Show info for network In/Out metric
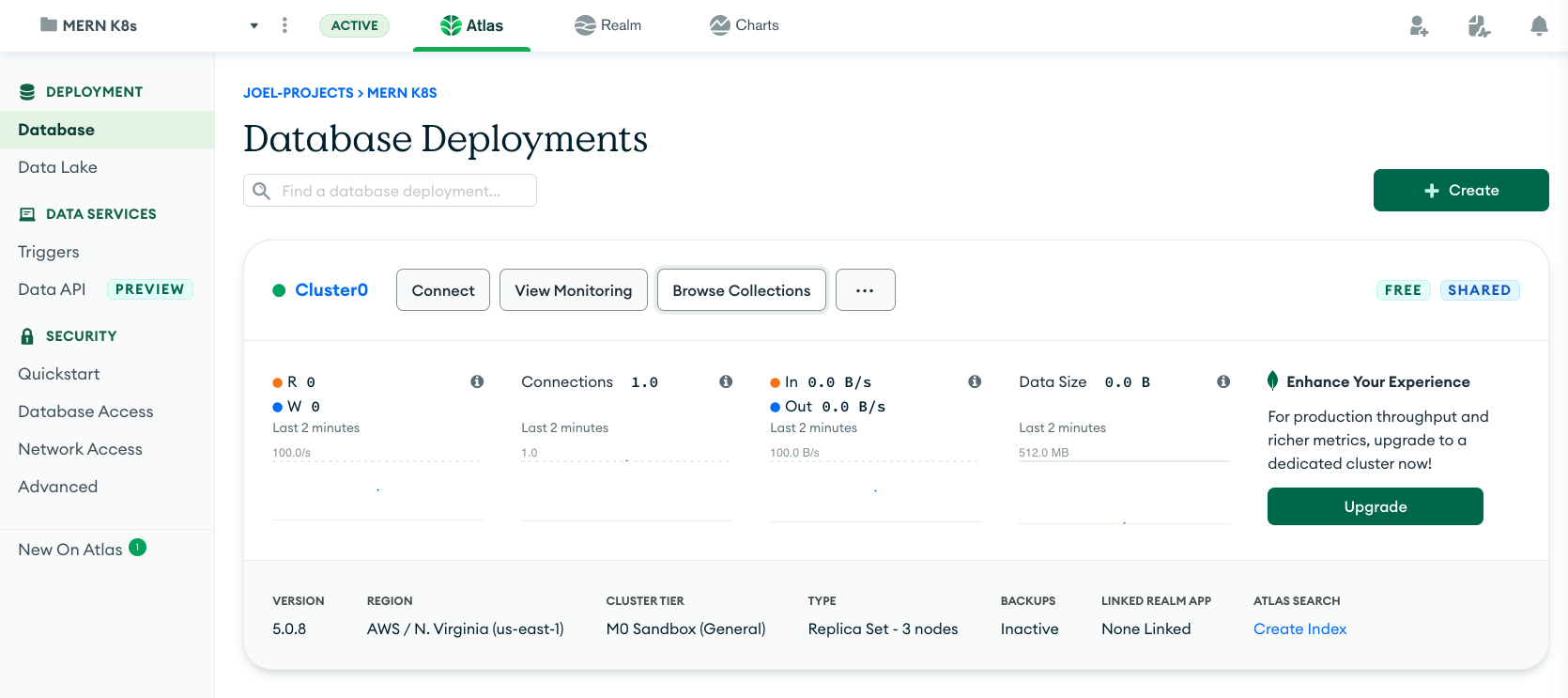 click(x=975, y=381)
